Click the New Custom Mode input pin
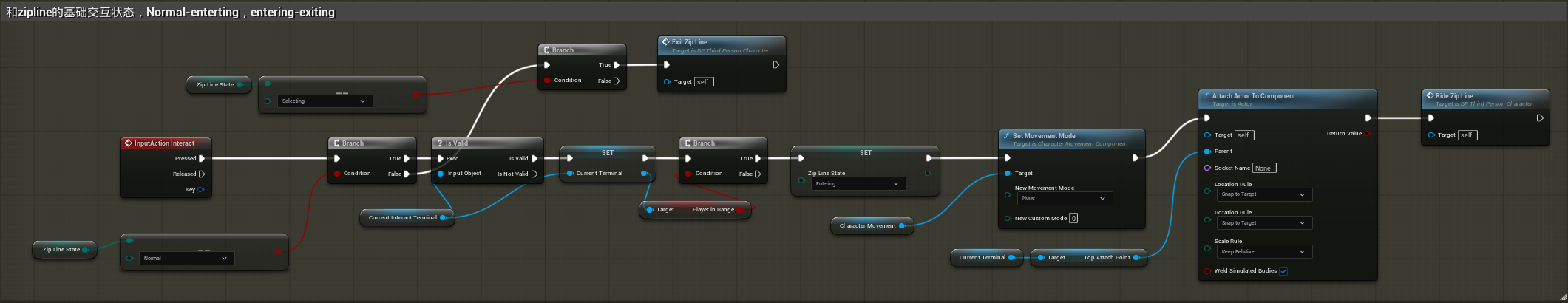1568x303 pixels. point(1008,218)
